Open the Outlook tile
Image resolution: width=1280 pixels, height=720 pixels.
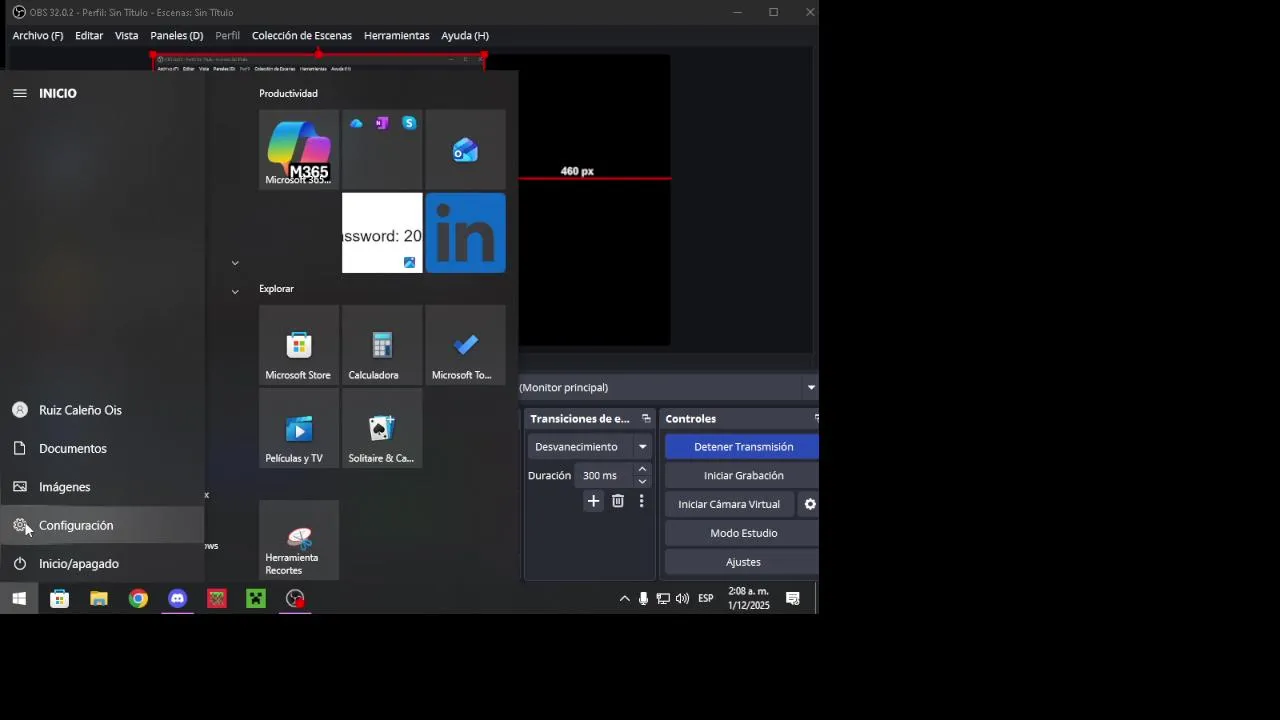click(x=465, y=149)
